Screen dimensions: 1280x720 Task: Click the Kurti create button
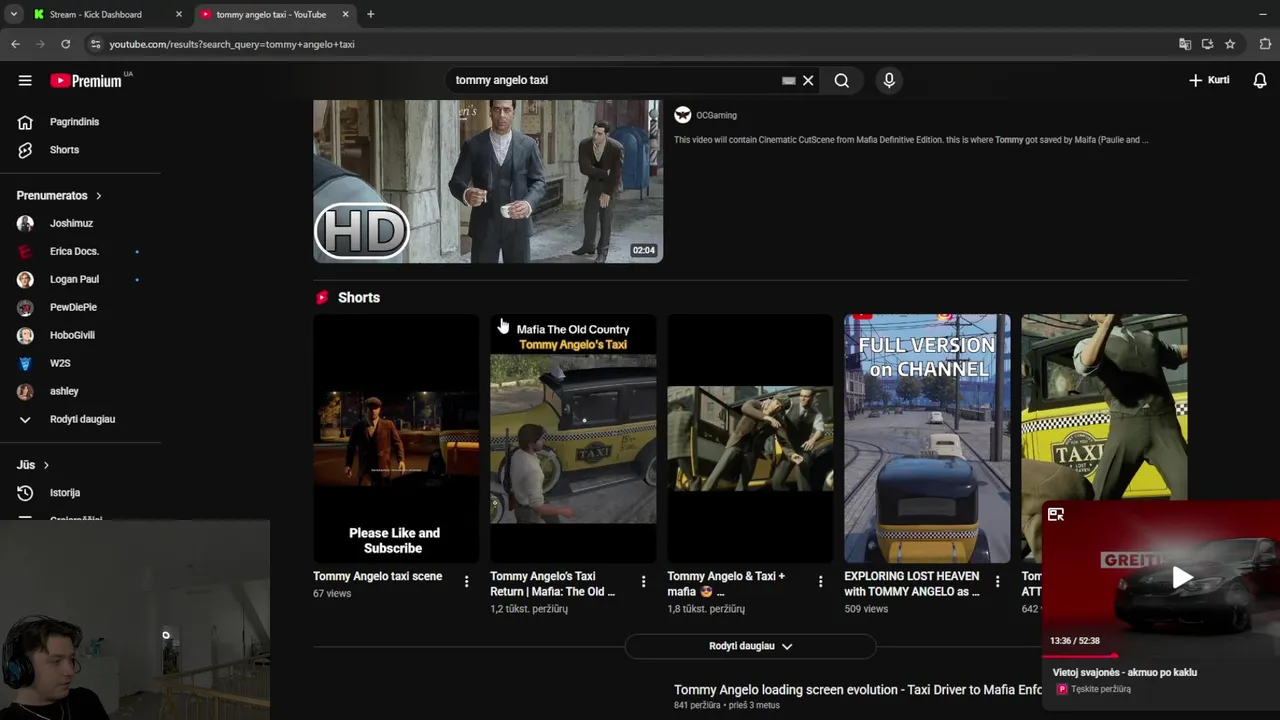(1209, 80)
